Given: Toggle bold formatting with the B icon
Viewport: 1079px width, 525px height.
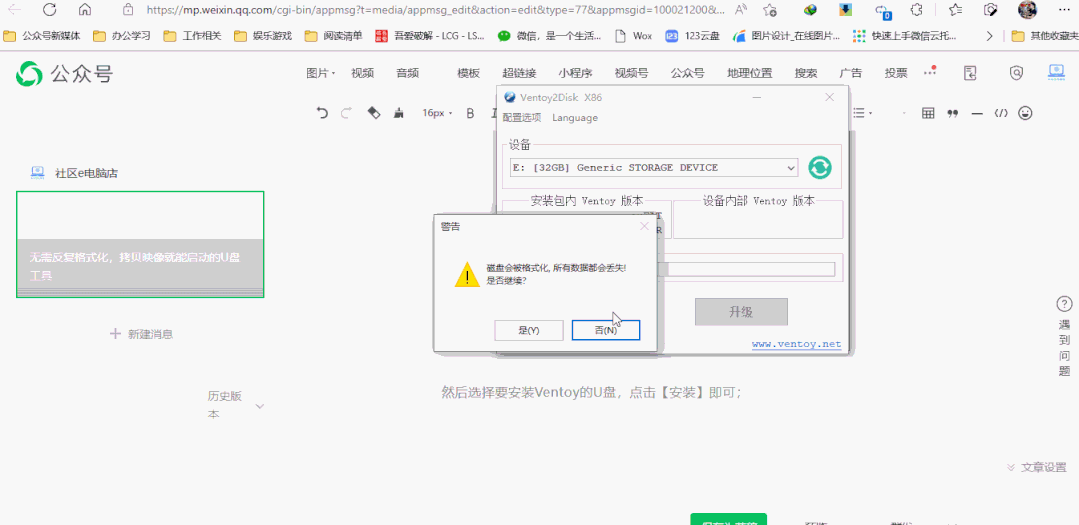Looking at the screenshot, I should pos(471,114).
